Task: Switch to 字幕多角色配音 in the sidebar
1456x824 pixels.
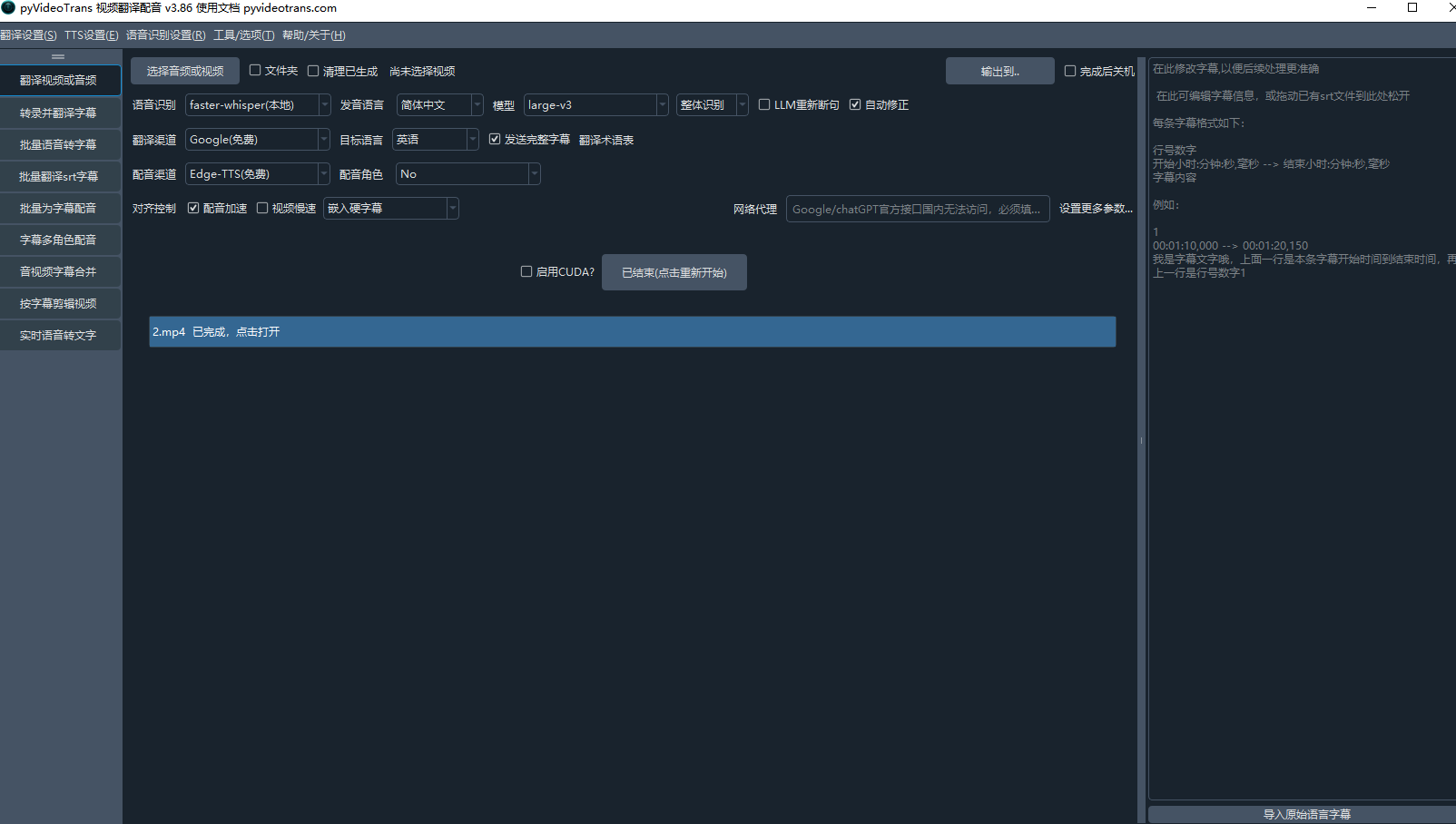Action: tap(58, 240)
